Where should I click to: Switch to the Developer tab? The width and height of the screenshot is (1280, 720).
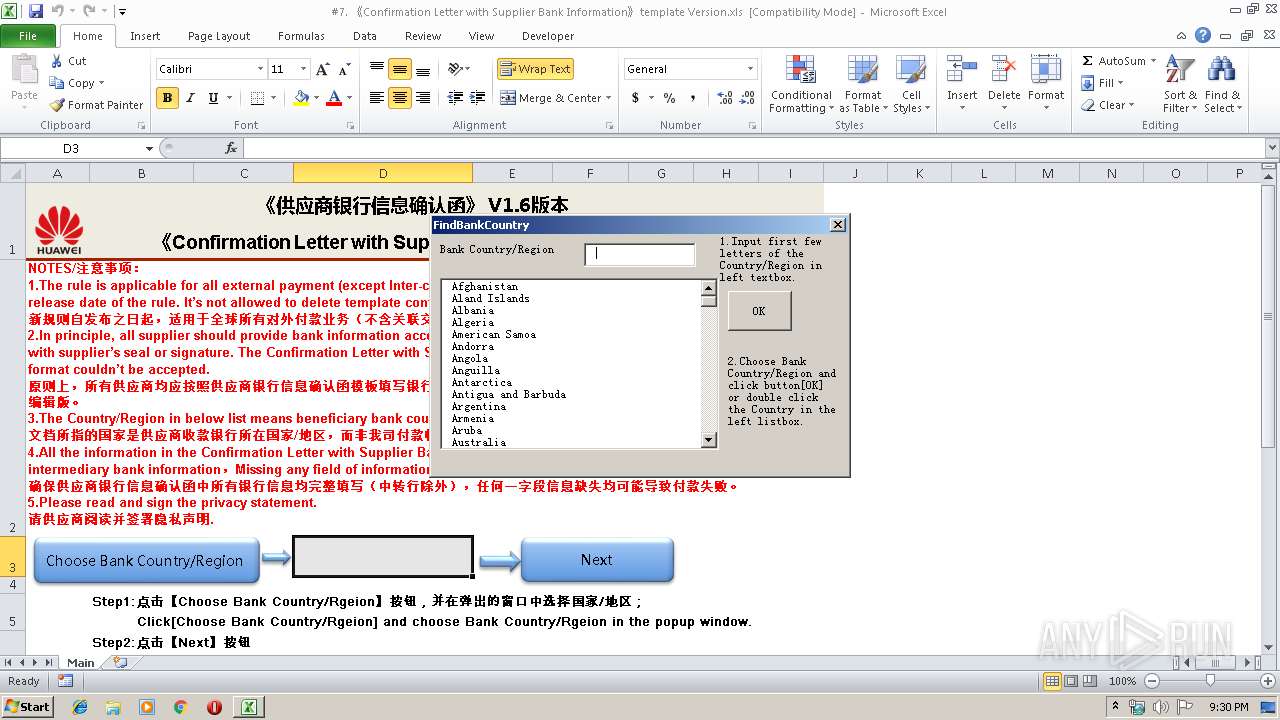tap(548, 36)
